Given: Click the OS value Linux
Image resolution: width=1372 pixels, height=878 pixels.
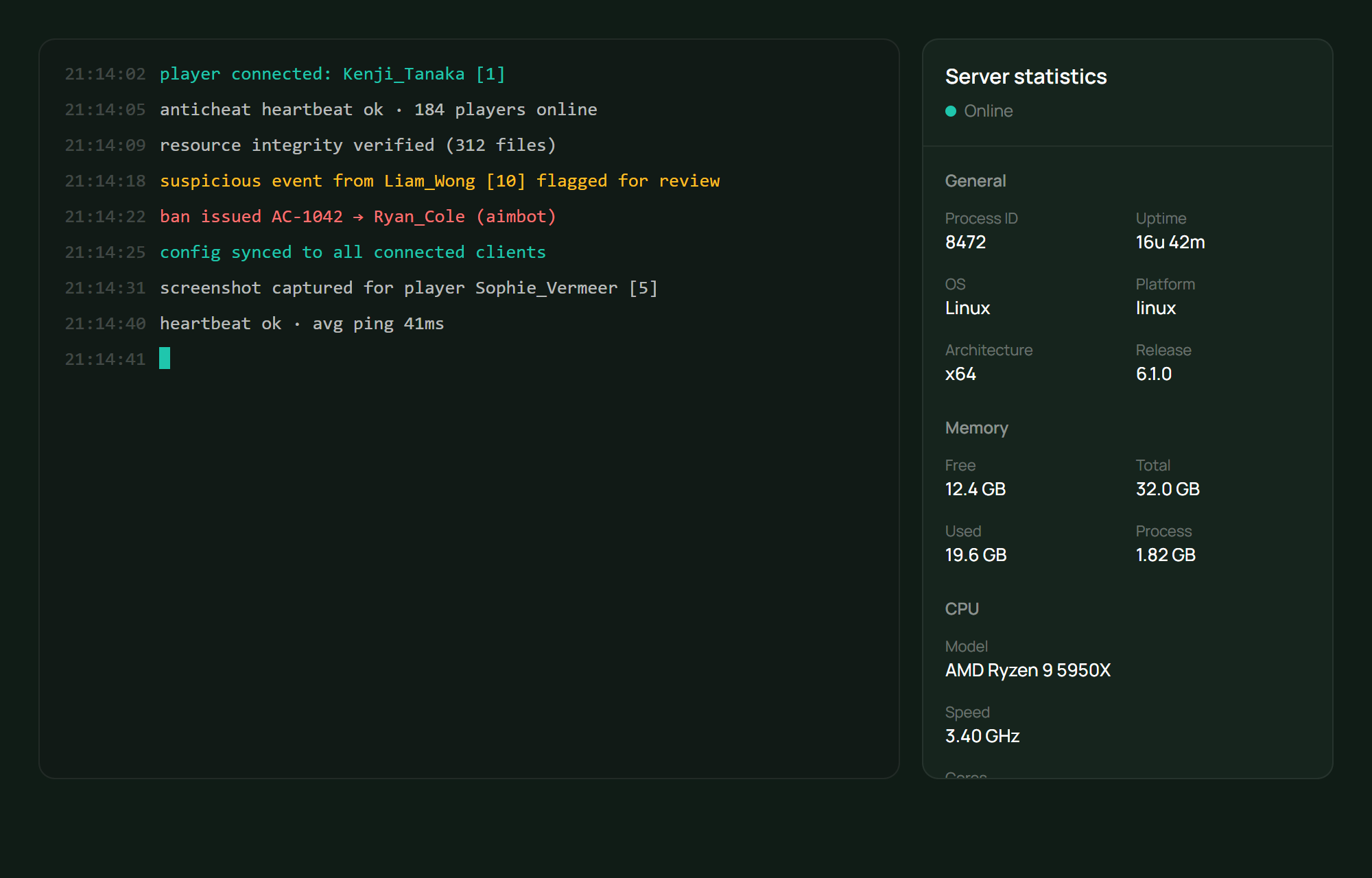Looking at the screenshot, I should click(x=967, y=308).
